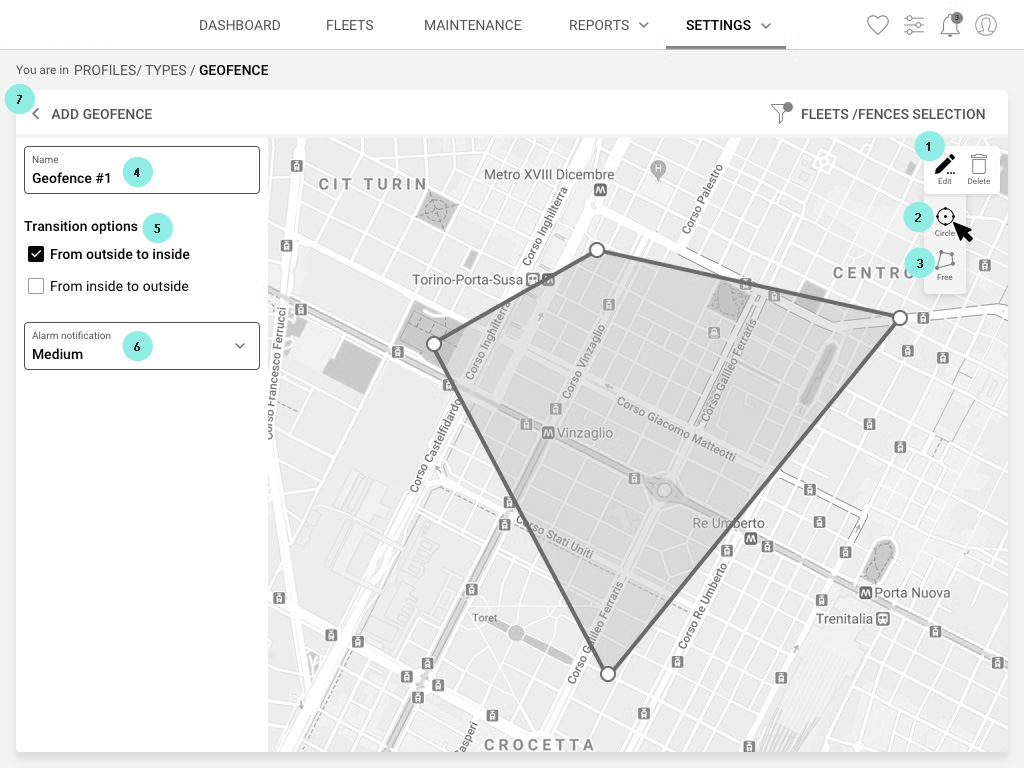Viewport: 1024px width, 768px height.
Task: Click metro icon under Metro XVIII Dicembre
Action: (x=600, y=190)
